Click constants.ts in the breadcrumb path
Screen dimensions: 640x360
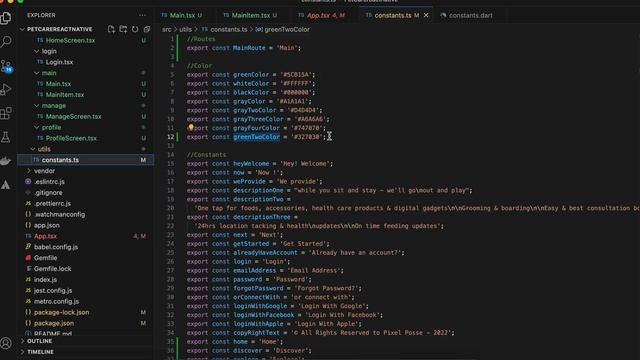coord(229,29)
